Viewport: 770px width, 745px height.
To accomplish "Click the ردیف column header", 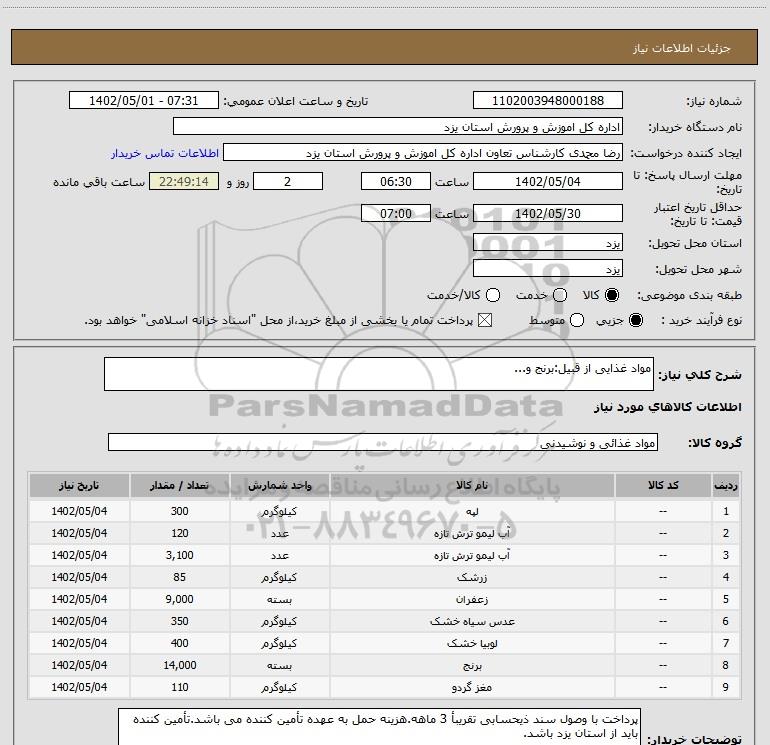I will coord(726,485).
